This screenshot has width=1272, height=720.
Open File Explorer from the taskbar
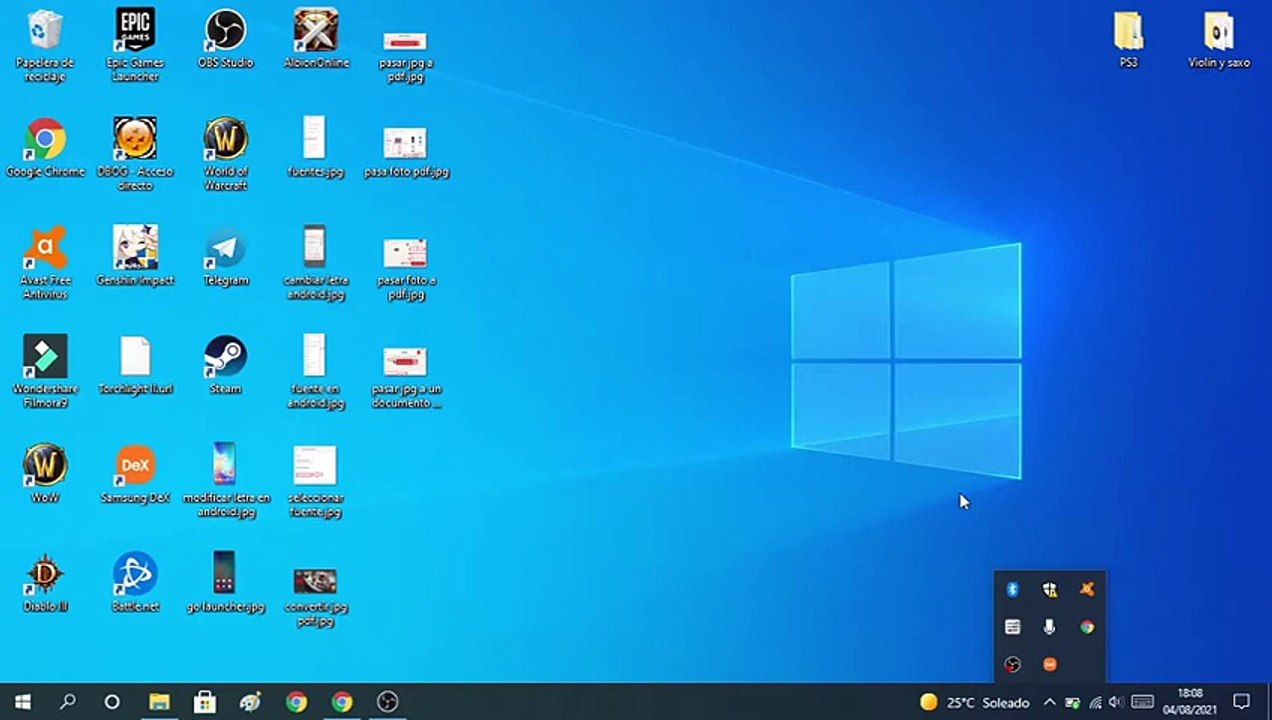(x=159, y=702)
